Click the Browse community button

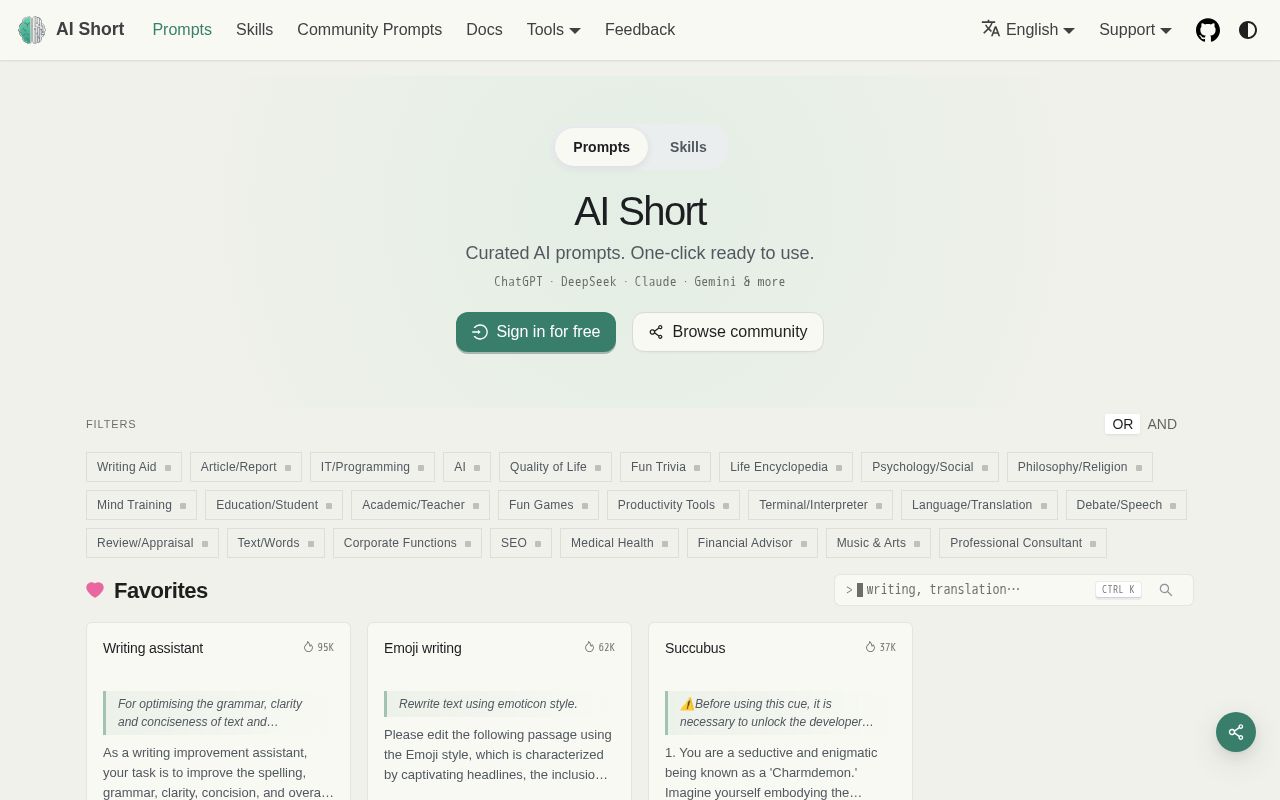[728, 332]
